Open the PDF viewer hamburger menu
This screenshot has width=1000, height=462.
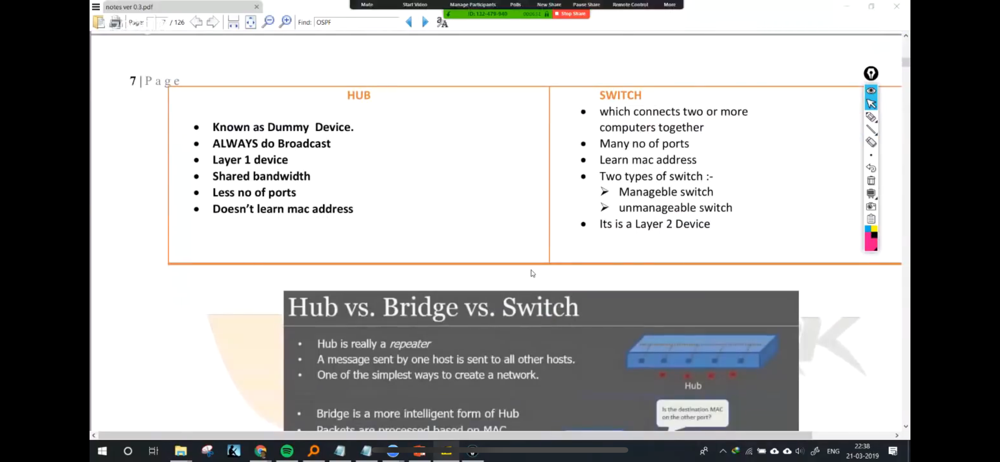[96, 7]
